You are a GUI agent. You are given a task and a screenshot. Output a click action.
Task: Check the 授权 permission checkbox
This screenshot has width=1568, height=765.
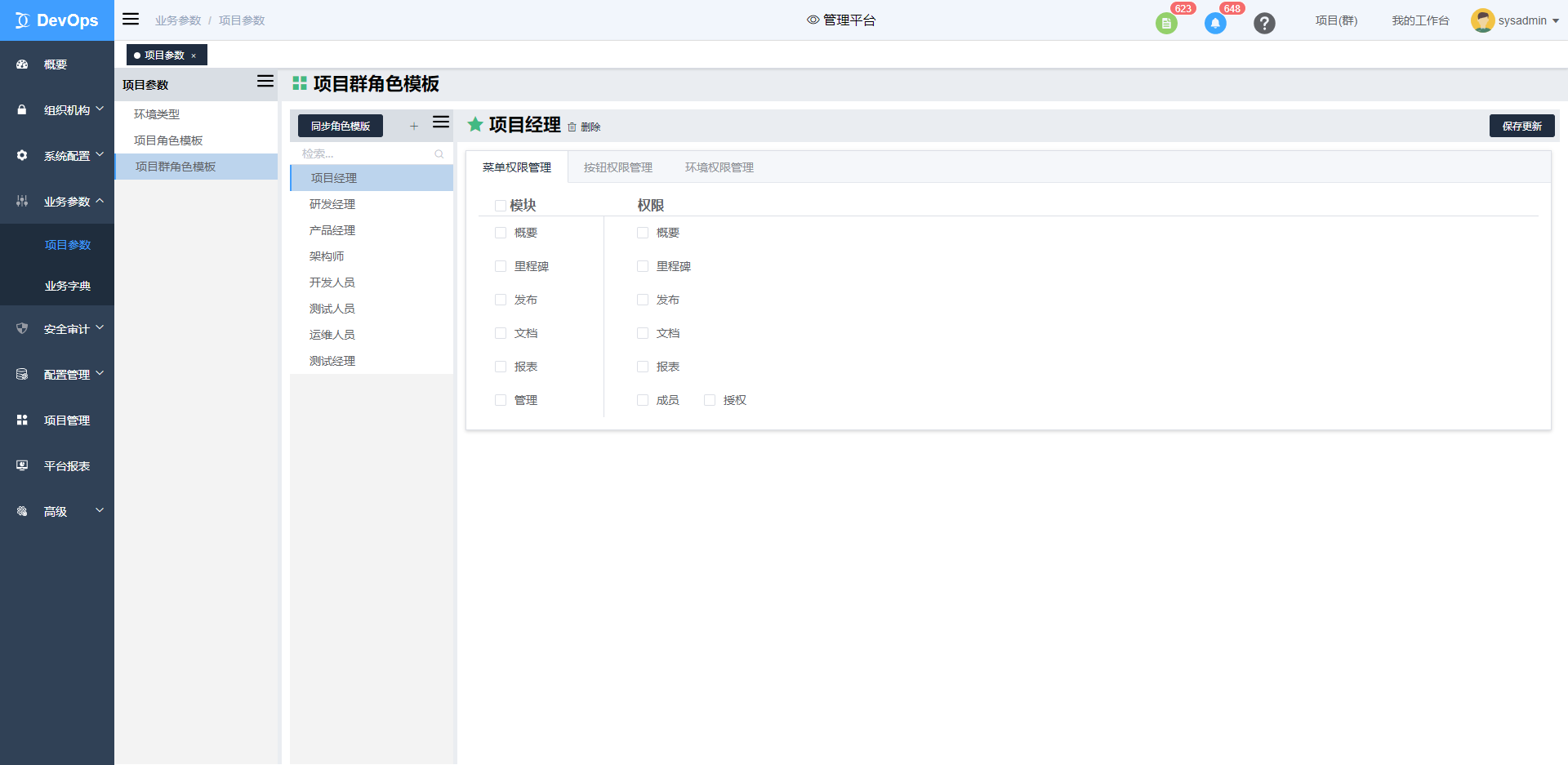[710, 400]
